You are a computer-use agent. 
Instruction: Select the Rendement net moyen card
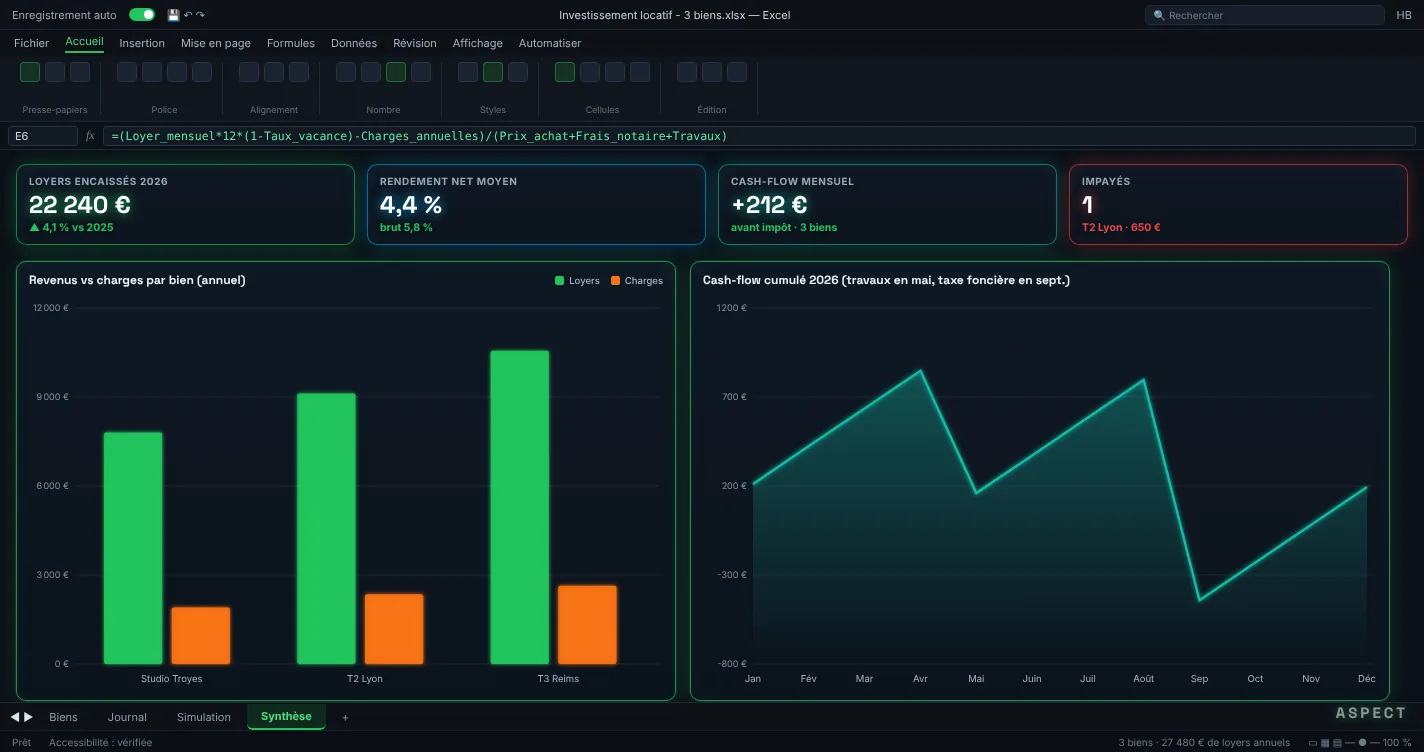(537, 204)
